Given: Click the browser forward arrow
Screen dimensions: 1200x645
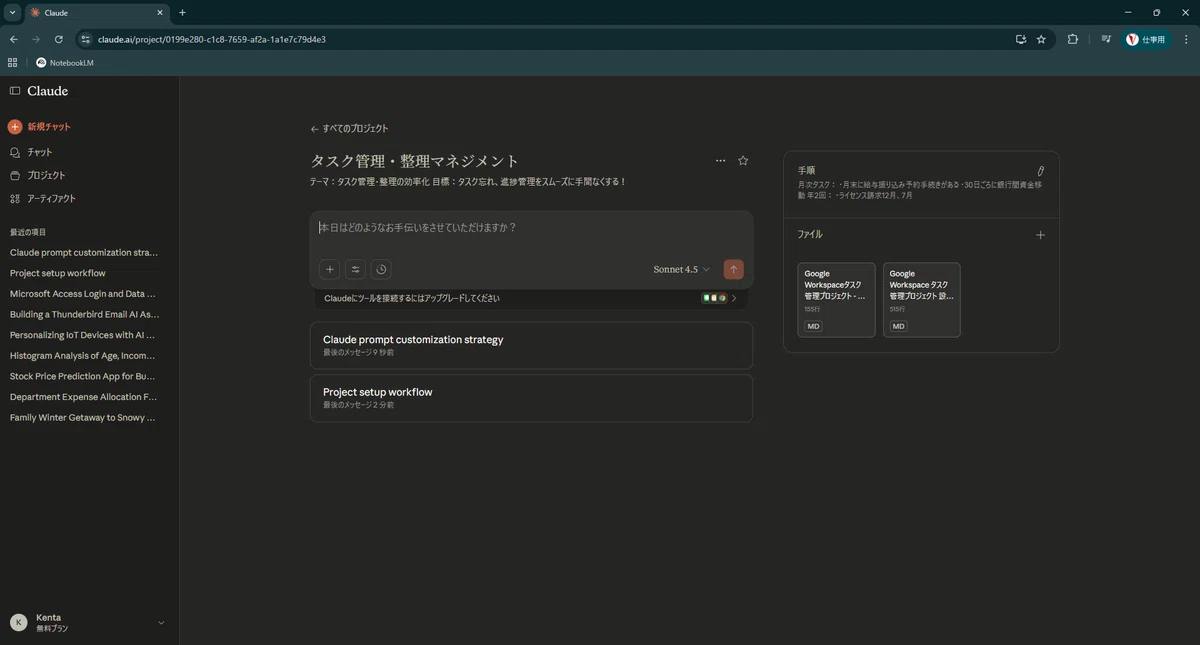Looking at the screenshot, I should [x=36, y=39].
